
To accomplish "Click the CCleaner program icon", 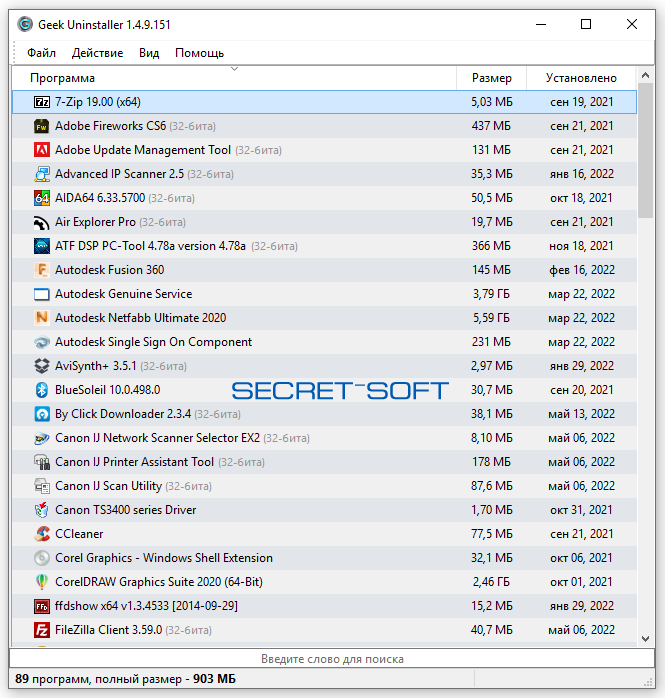I will coord(42,534).
